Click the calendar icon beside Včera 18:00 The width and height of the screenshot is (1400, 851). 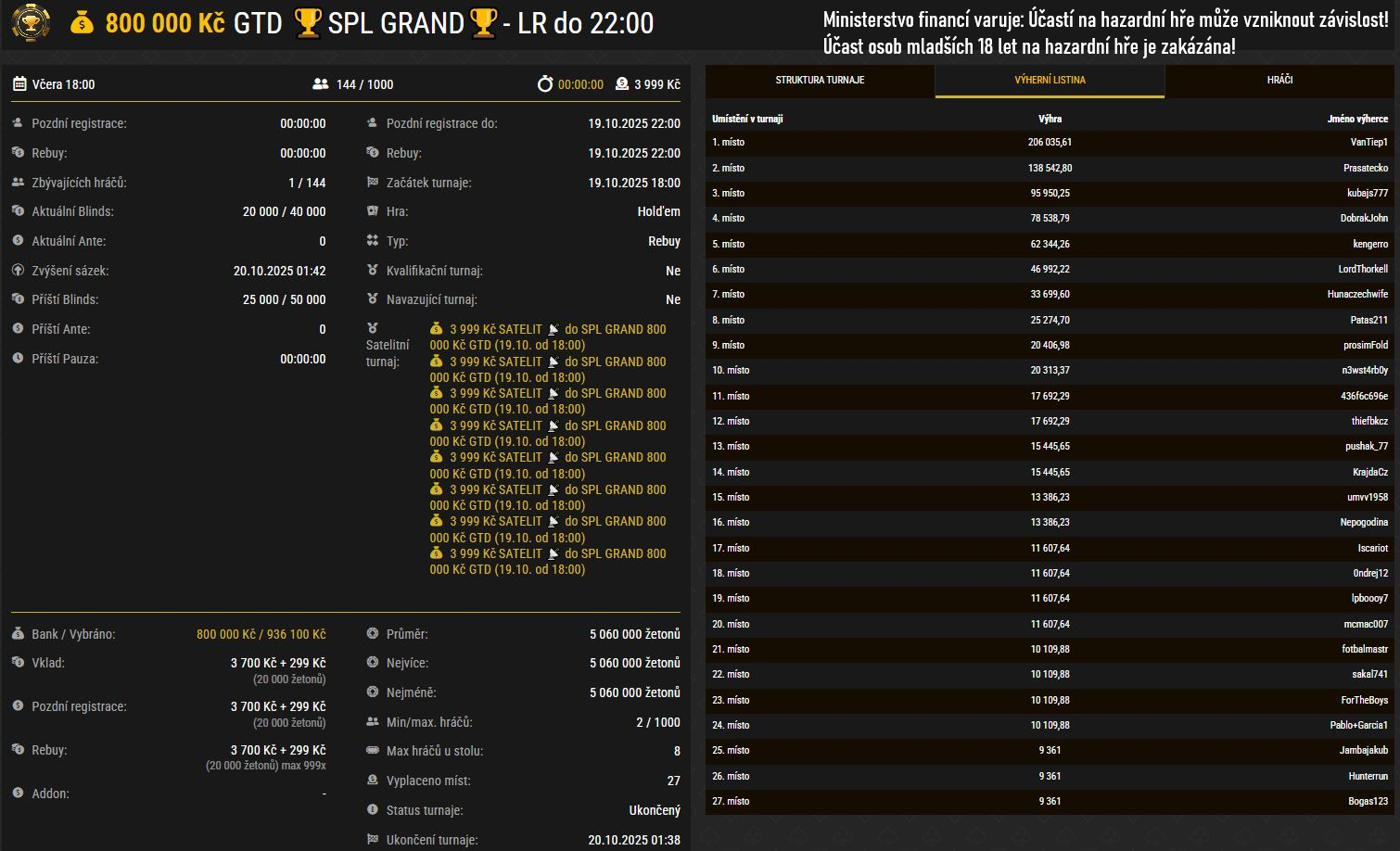pos(19,84)
